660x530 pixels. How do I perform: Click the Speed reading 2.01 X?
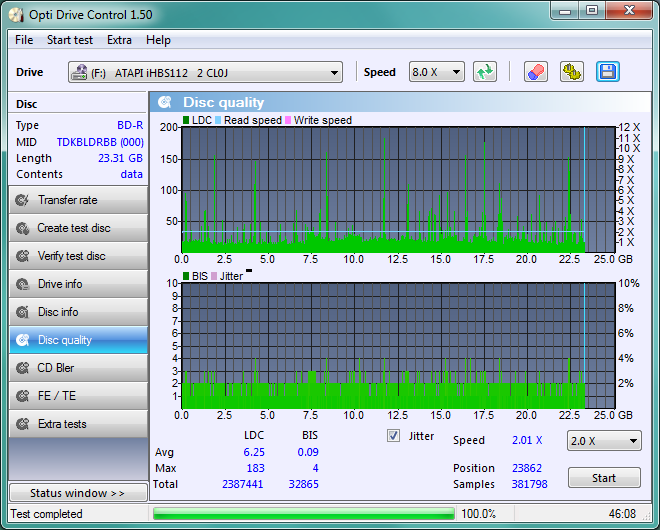point(527,440)
